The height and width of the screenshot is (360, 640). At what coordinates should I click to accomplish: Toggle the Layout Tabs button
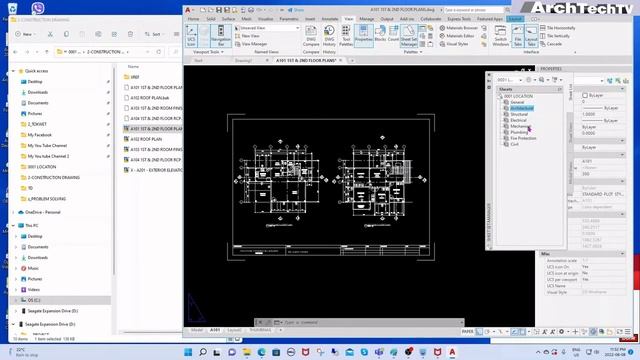click(531, 36)
